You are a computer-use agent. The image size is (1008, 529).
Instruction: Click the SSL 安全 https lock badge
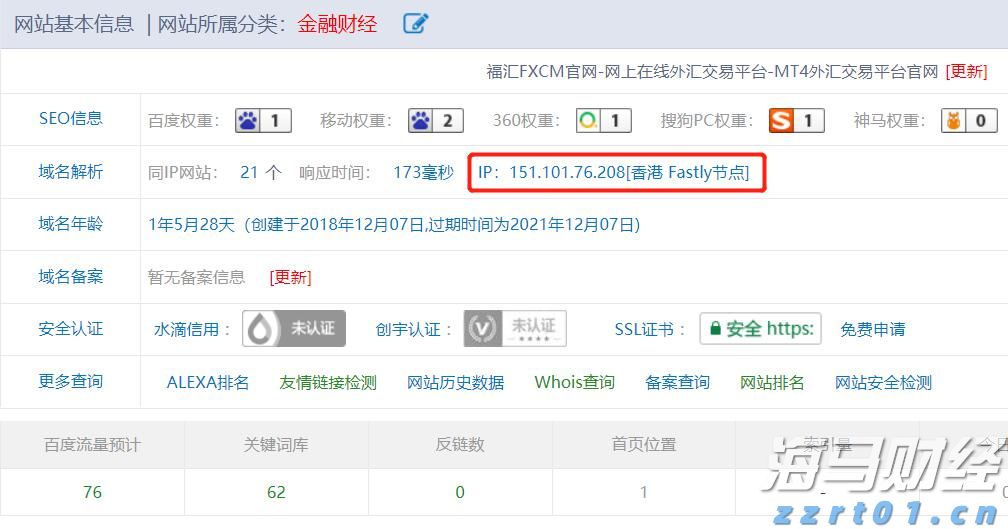coord(760,329)
